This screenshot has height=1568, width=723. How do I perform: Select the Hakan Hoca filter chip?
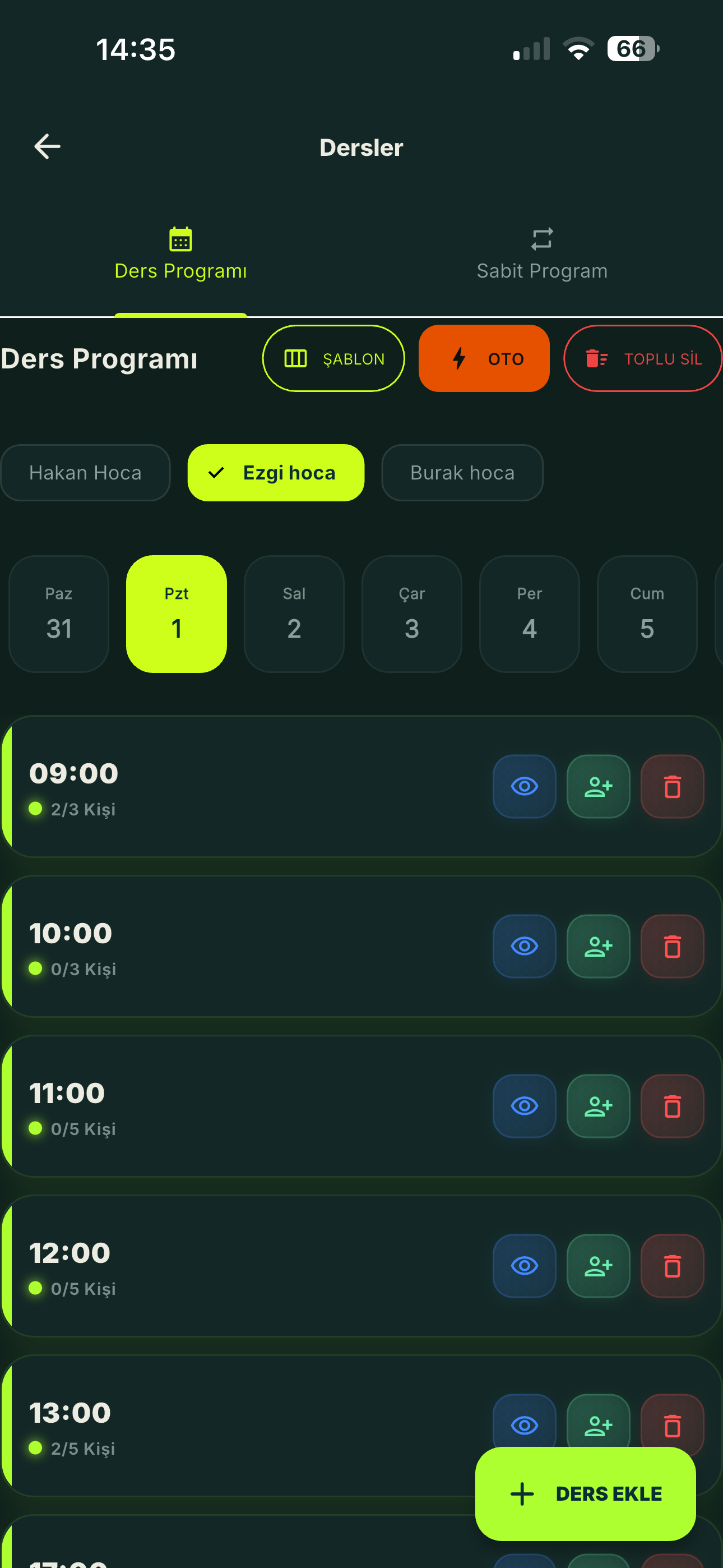click(85, 473)
